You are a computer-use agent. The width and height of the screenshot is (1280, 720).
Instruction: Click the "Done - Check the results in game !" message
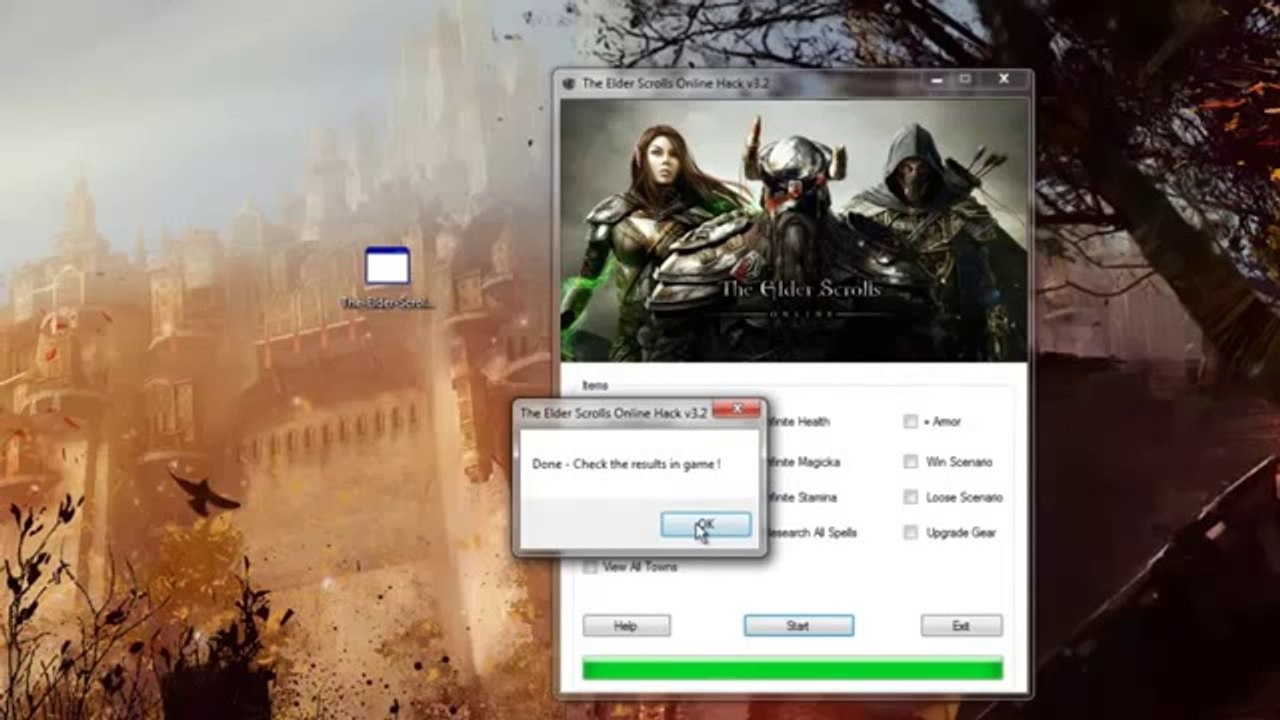[x=626, y=464]
